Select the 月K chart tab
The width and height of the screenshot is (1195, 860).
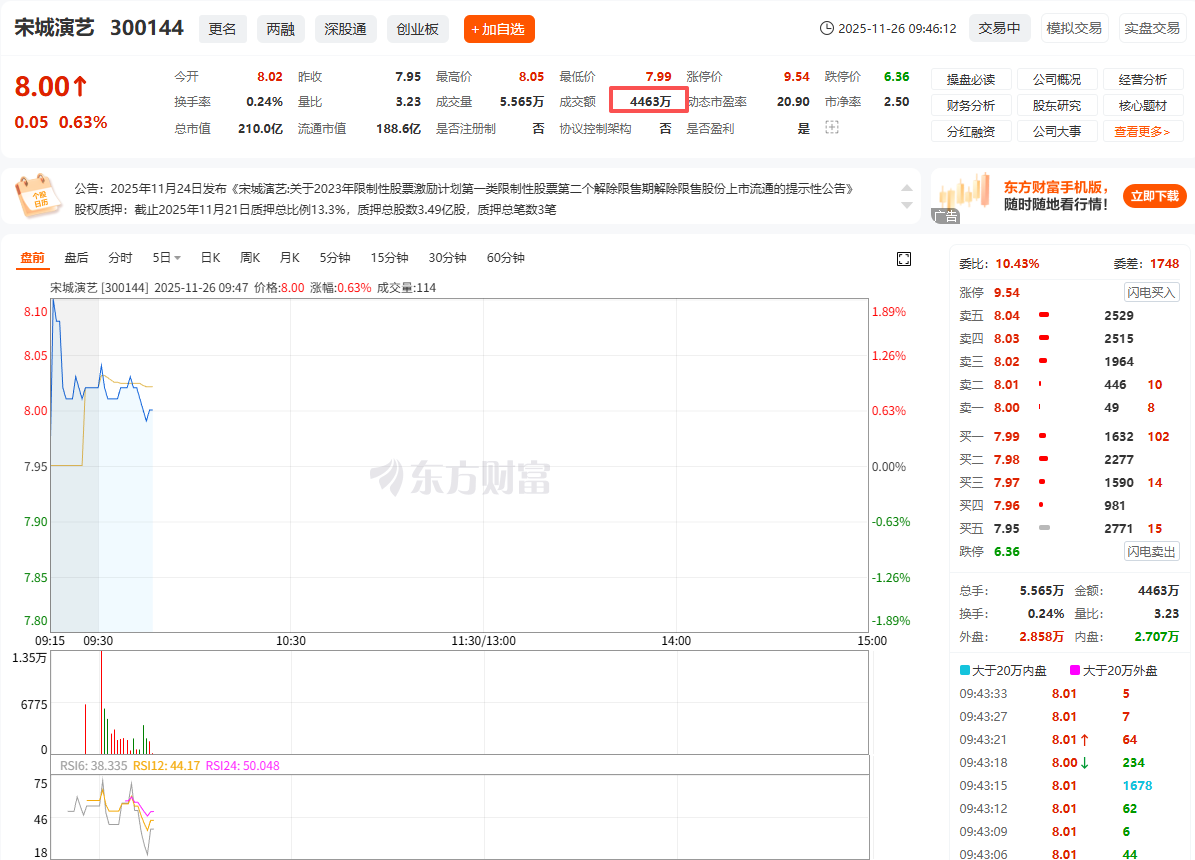coord(290,258)
